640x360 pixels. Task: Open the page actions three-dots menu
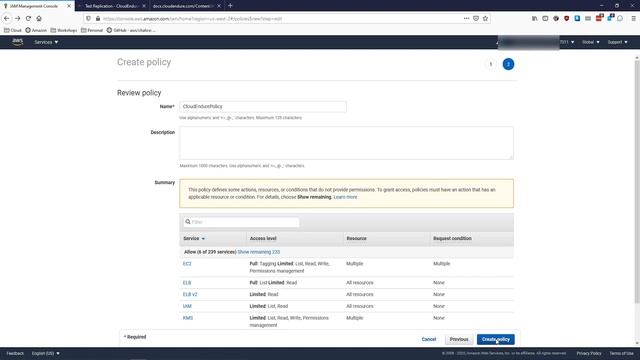[467, 18]
